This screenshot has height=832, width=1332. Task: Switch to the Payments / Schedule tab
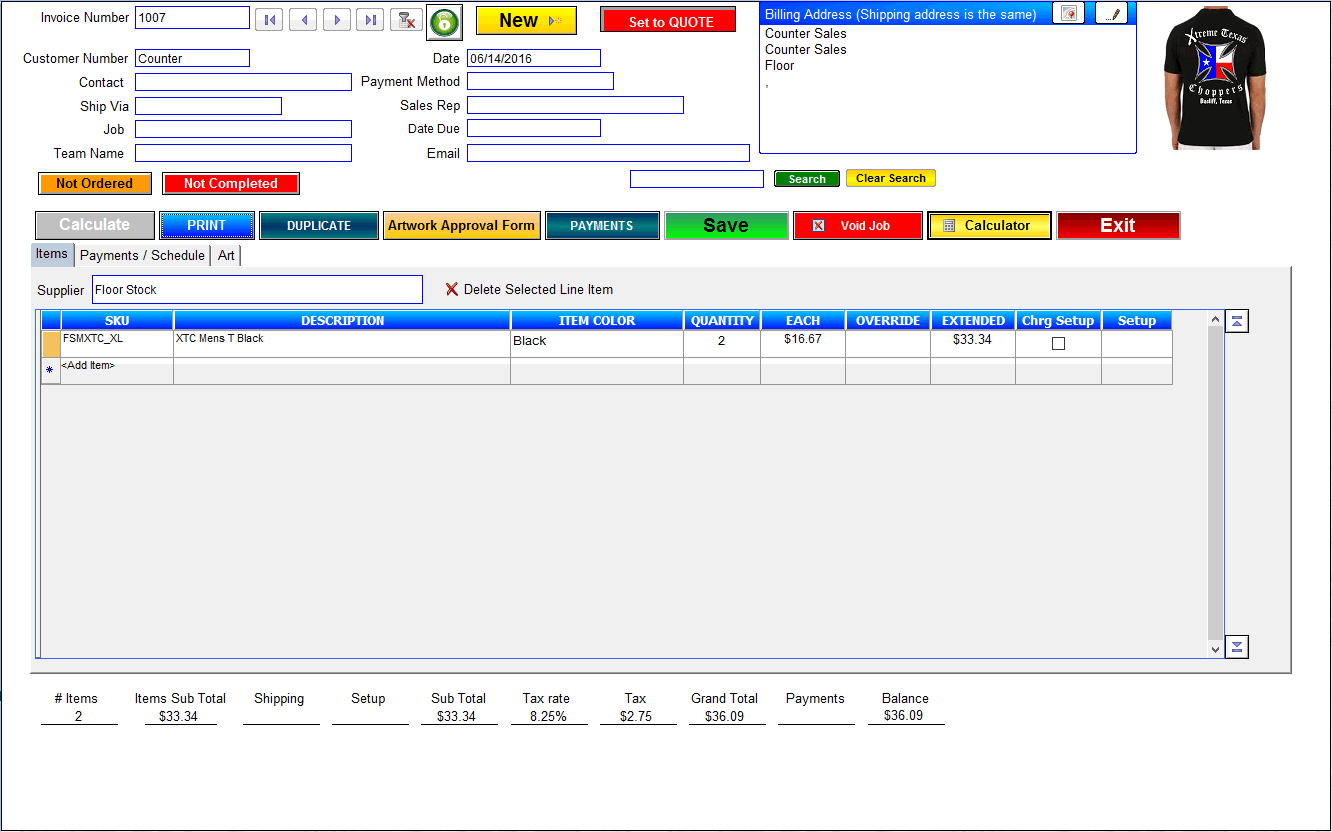click(x=142, y=255)
